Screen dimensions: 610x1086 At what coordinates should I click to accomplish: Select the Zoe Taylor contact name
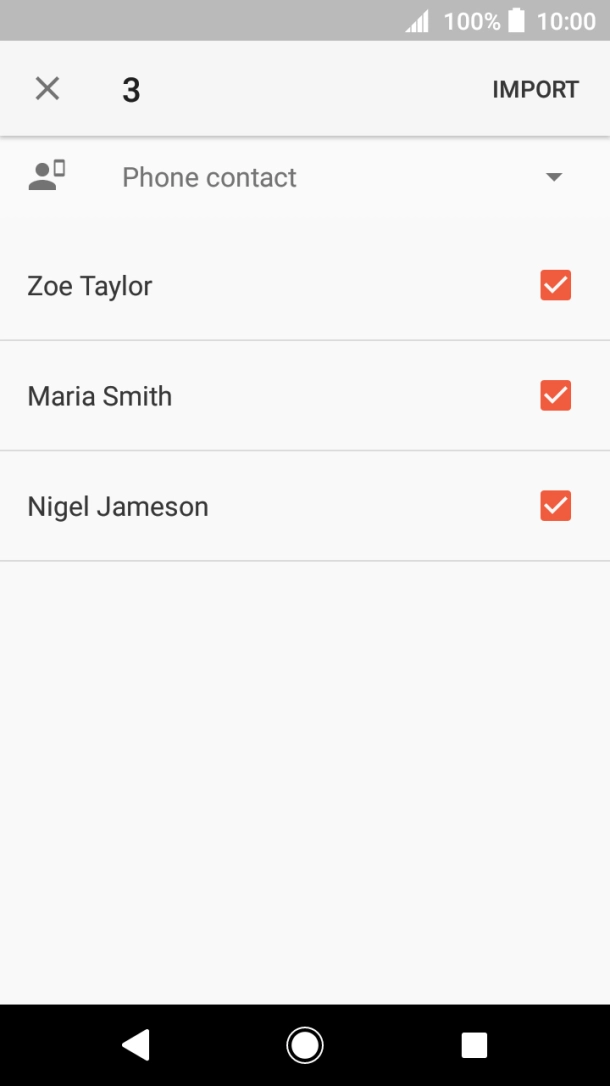click(x=90, y=287)
